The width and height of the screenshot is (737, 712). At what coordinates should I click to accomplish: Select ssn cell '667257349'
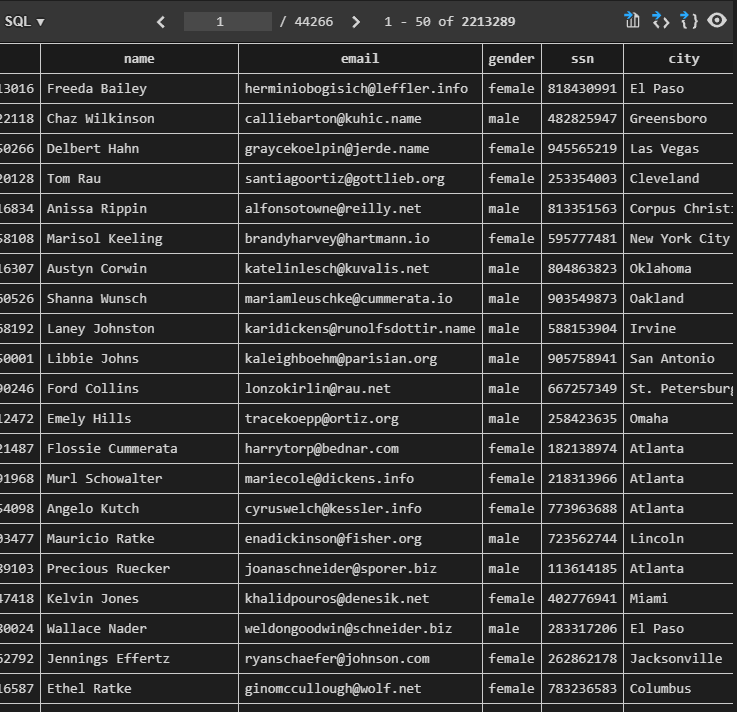pyautogui.click(x=582, y=389)
